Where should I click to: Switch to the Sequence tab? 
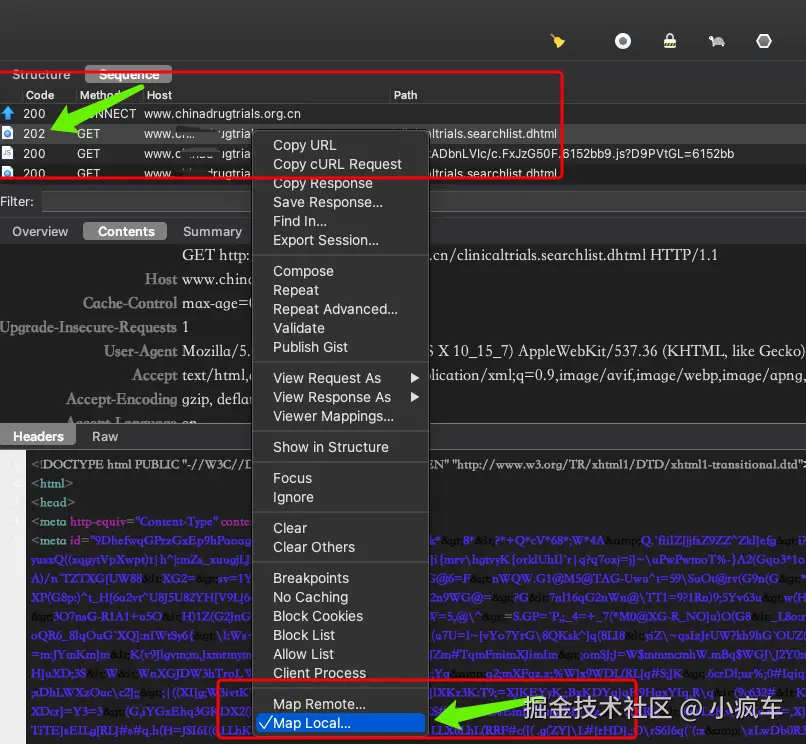pos(129,75)
